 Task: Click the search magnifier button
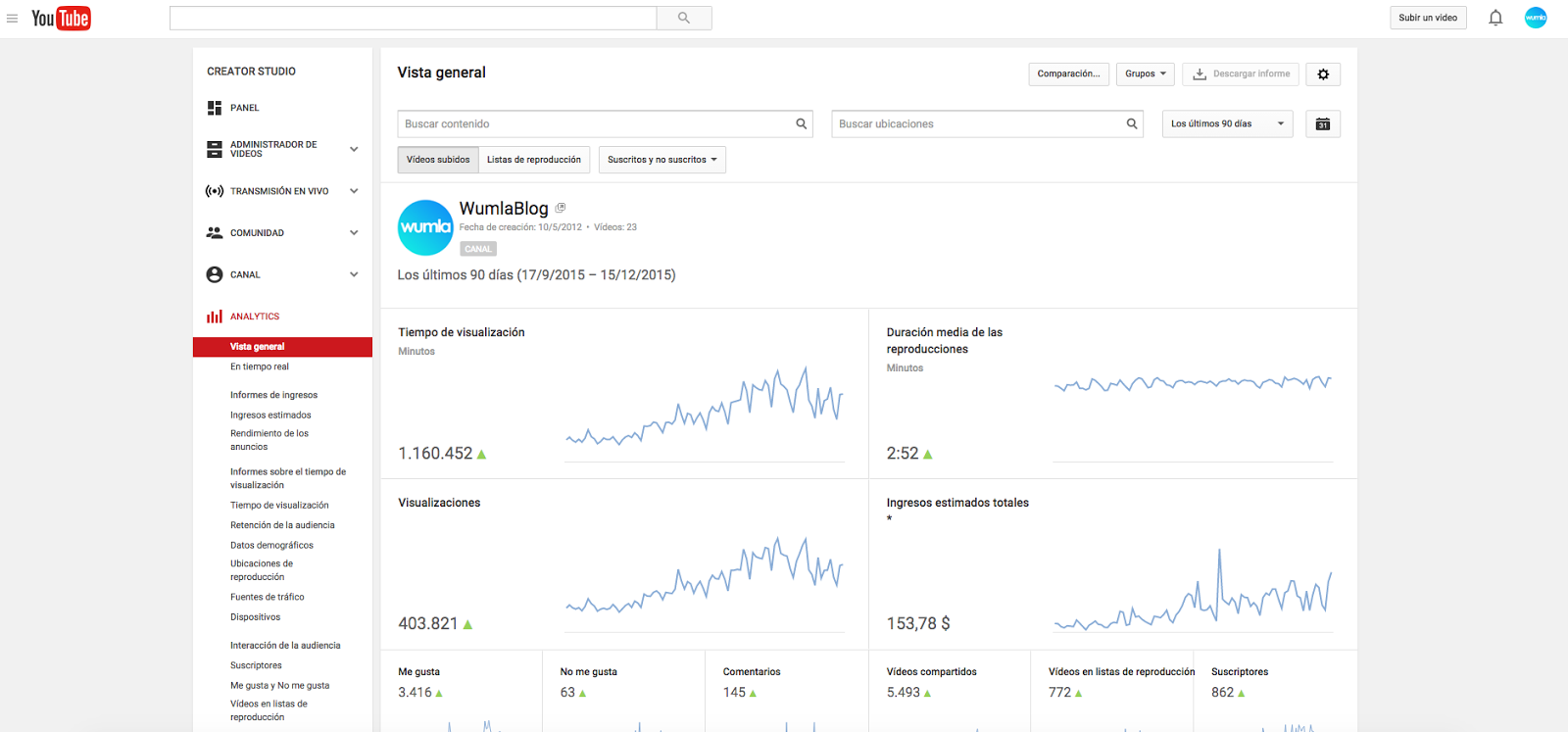tap(684, 18)
